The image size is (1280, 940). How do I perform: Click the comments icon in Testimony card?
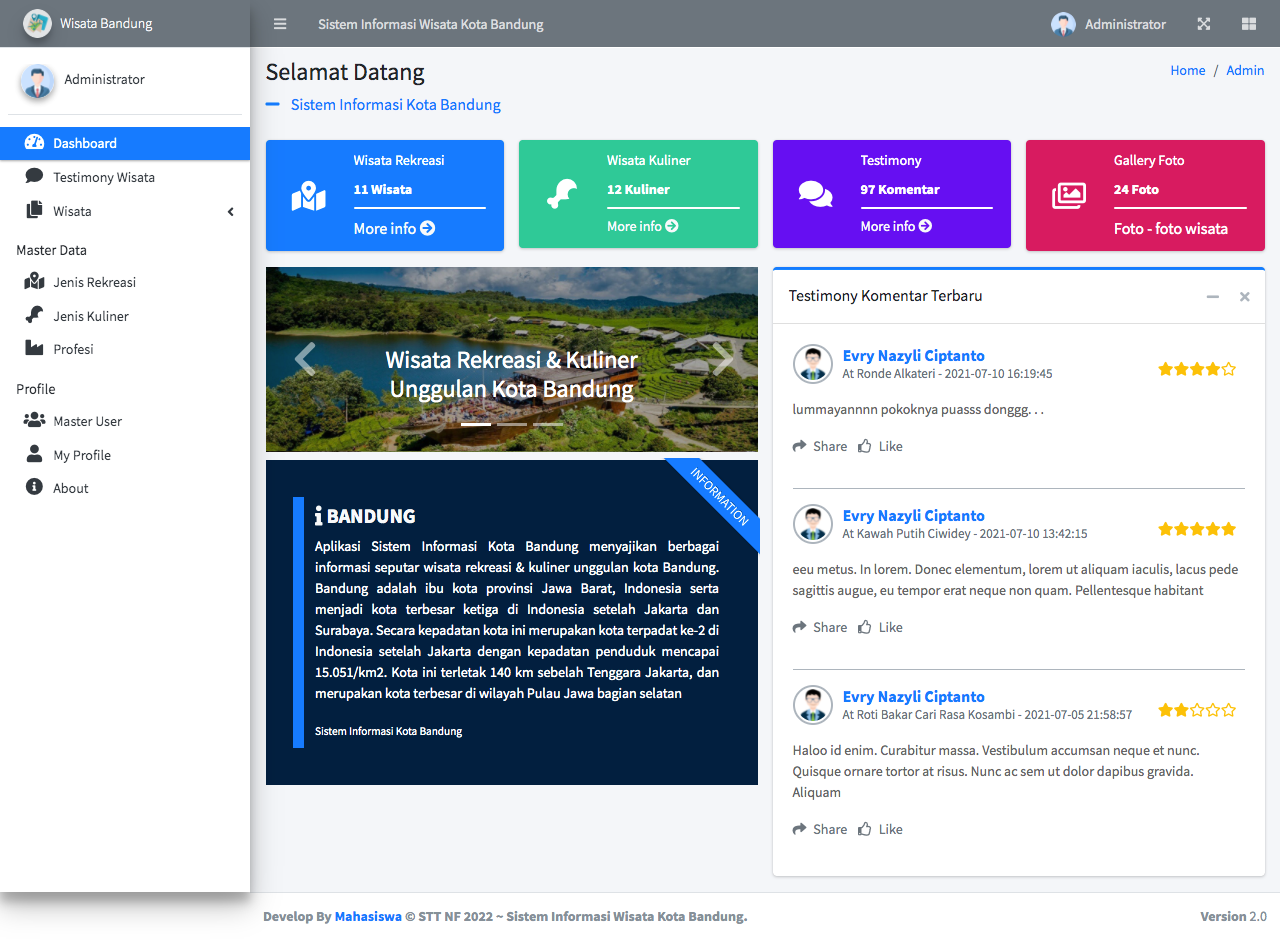[815, 194]
